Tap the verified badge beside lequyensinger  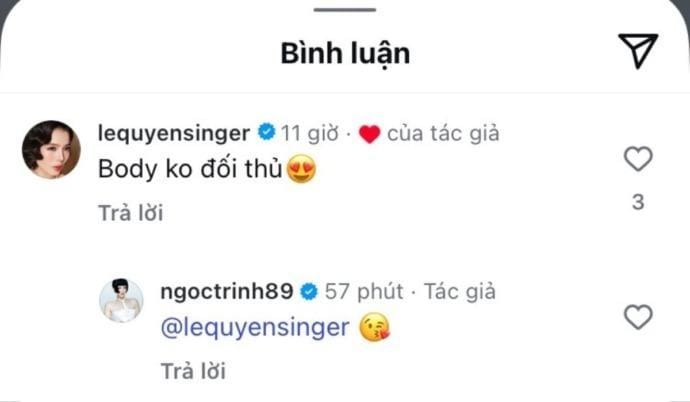[266, 133]
